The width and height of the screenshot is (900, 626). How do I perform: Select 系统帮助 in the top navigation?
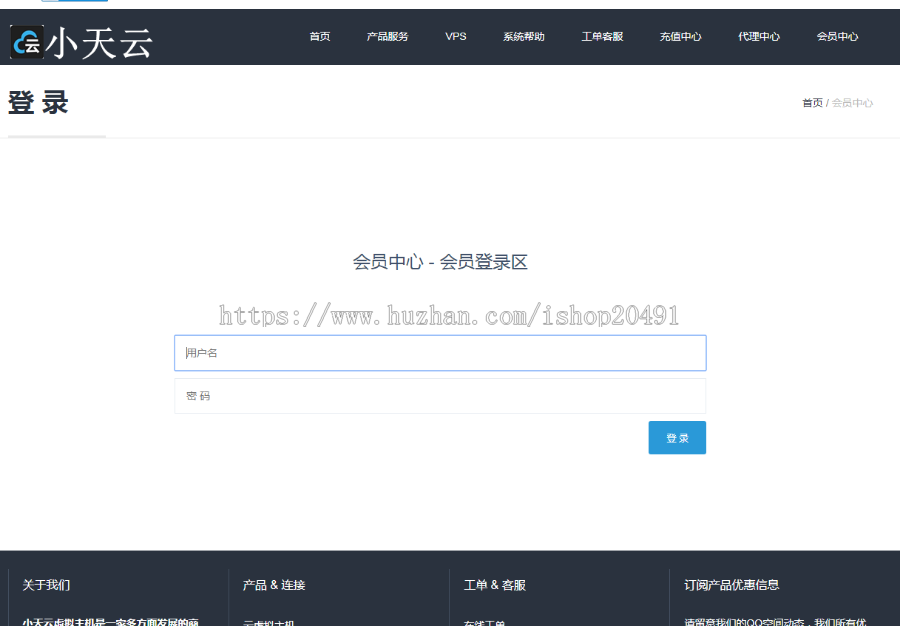[524, 37]
